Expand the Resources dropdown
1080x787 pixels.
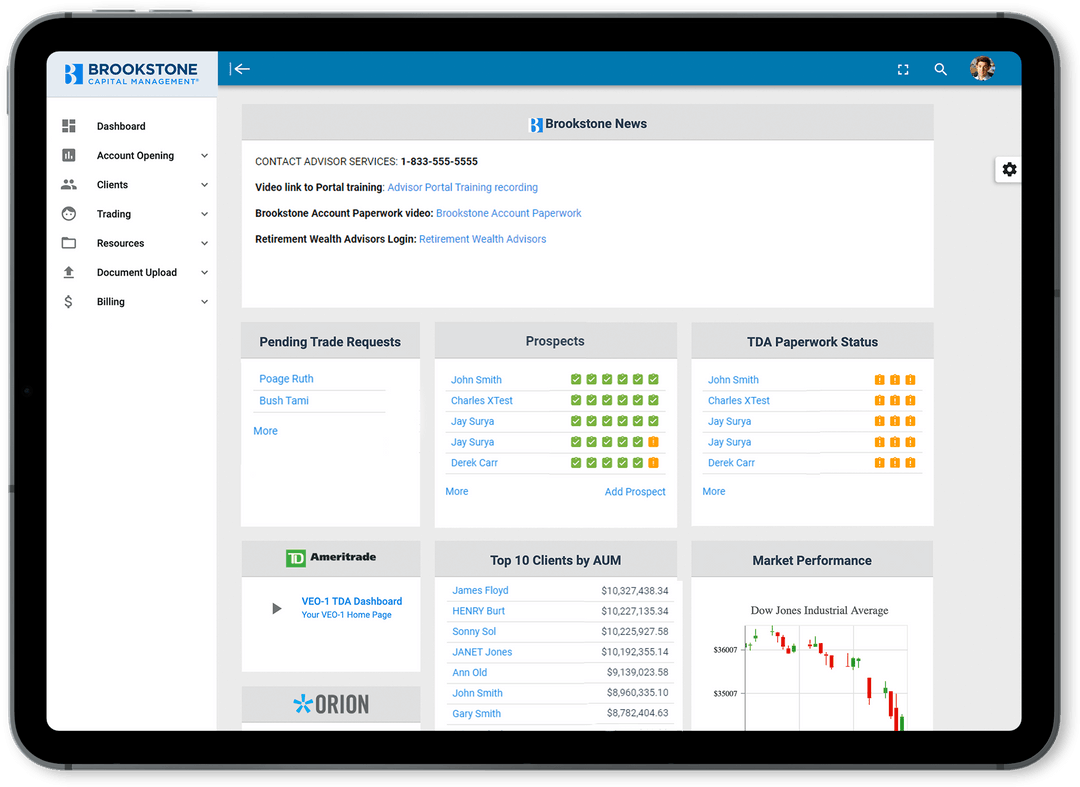[203, 242]
